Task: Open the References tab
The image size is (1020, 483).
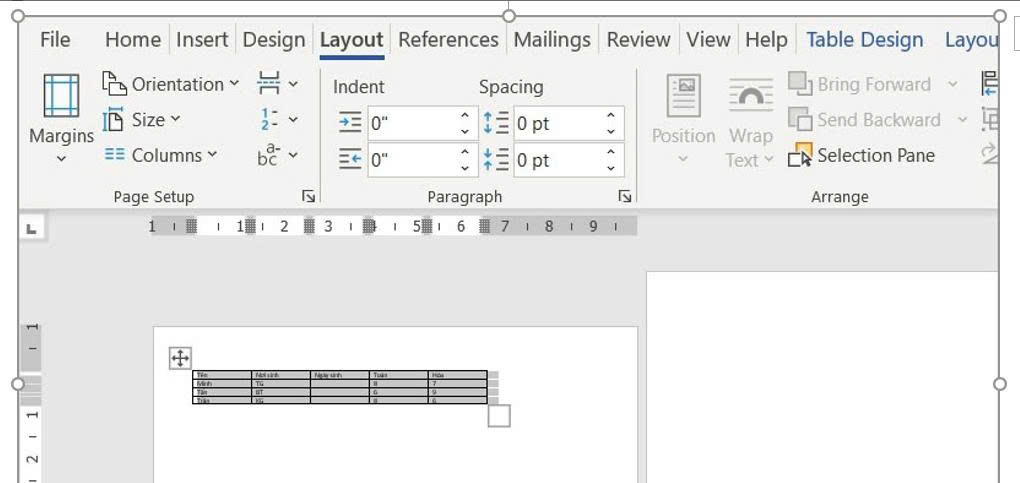Action: tap(448, 40)
